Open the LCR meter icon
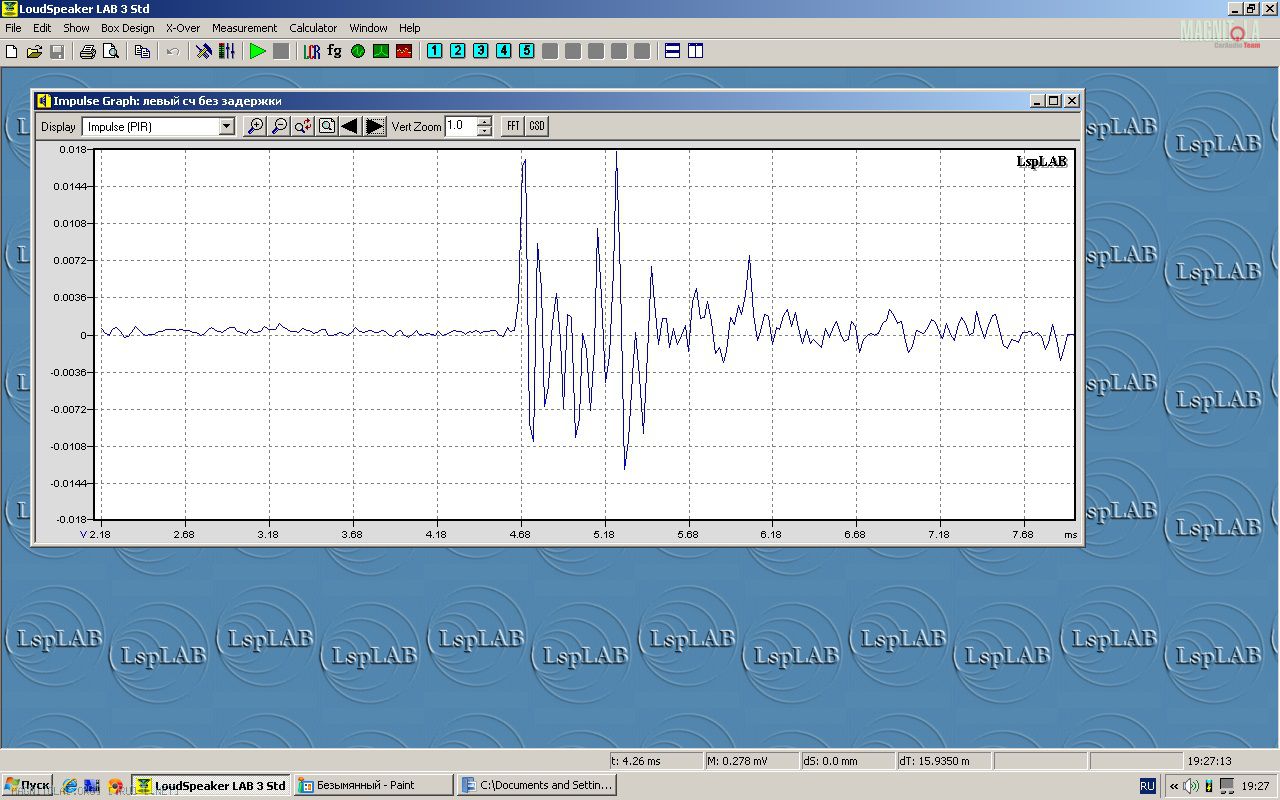This screenshot has width=1280, height=800. coord(312,51)
